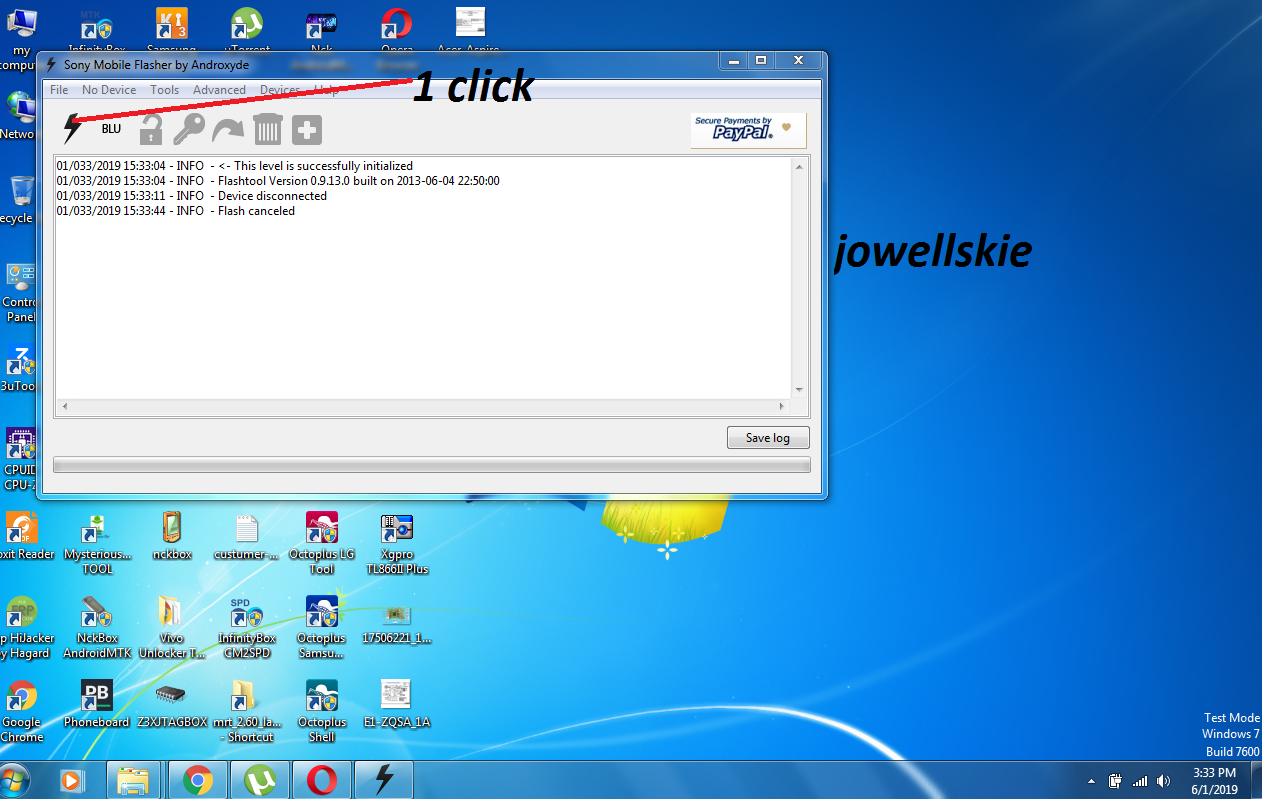
Task: Click the log vertical scrollbar down arrow
Action: (799, 390)
